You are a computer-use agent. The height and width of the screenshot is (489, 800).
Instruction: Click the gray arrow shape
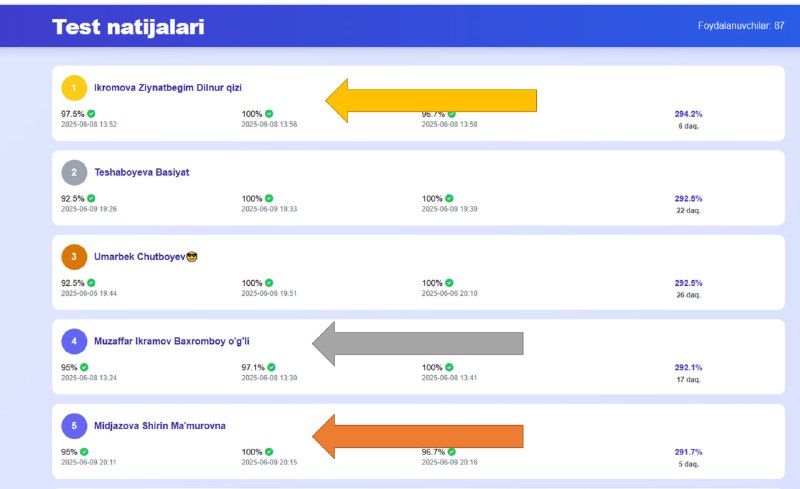click(418, 344)
